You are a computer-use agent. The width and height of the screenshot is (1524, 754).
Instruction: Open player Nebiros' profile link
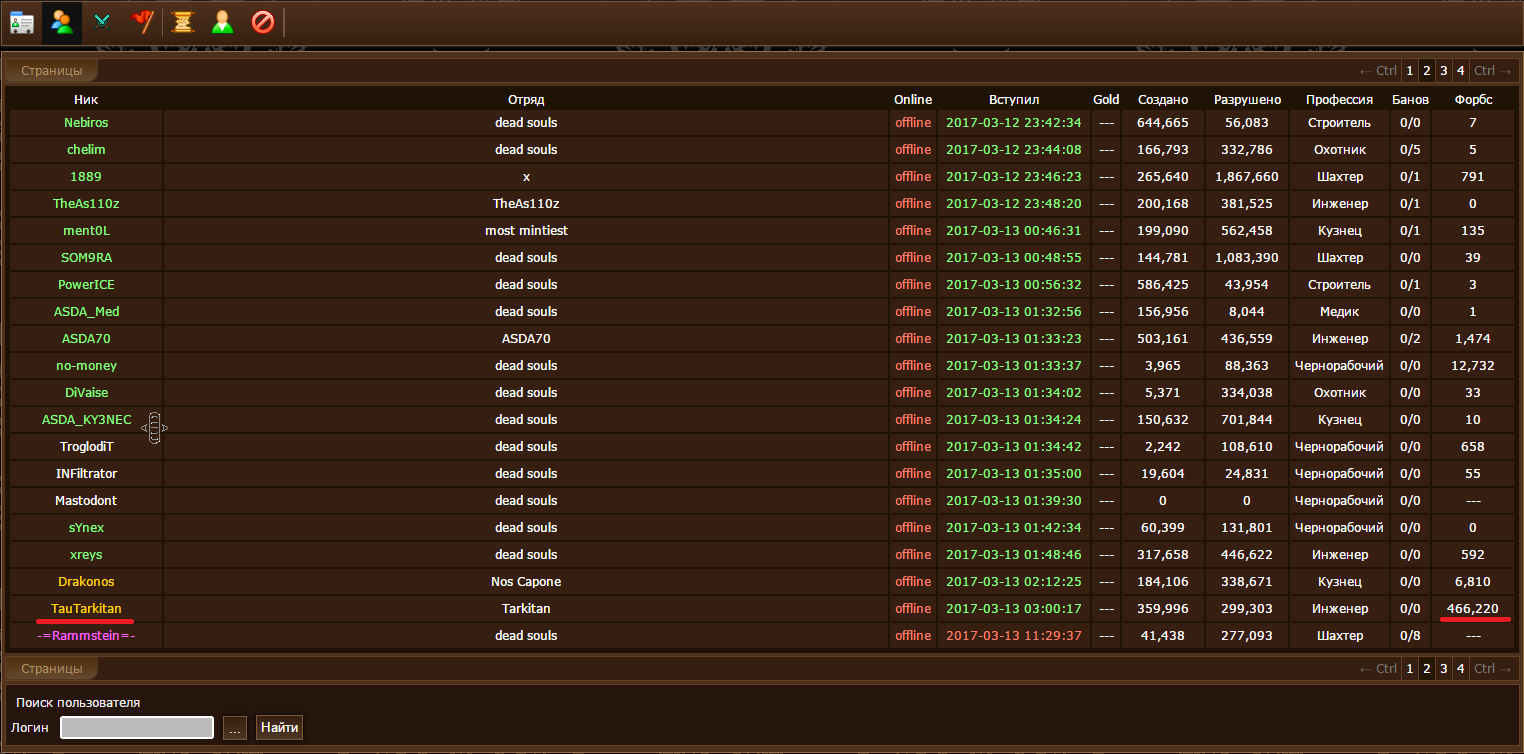pyautogui.click(x=86, y=122)
